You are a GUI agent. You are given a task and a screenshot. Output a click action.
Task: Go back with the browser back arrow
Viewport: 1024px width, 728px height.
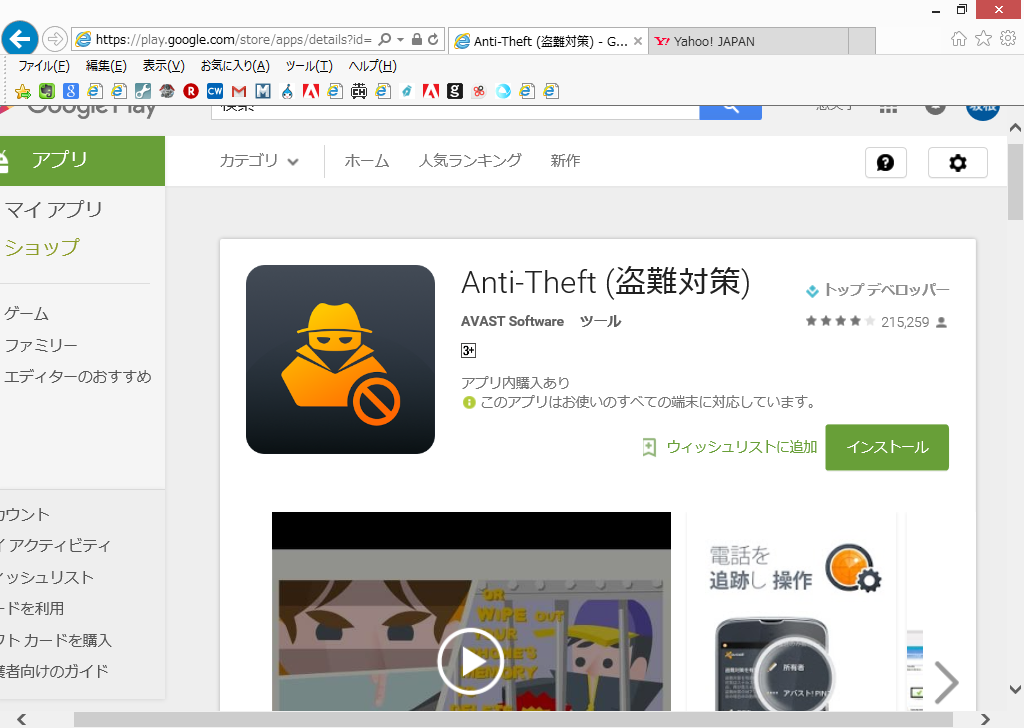coord(20,39)
